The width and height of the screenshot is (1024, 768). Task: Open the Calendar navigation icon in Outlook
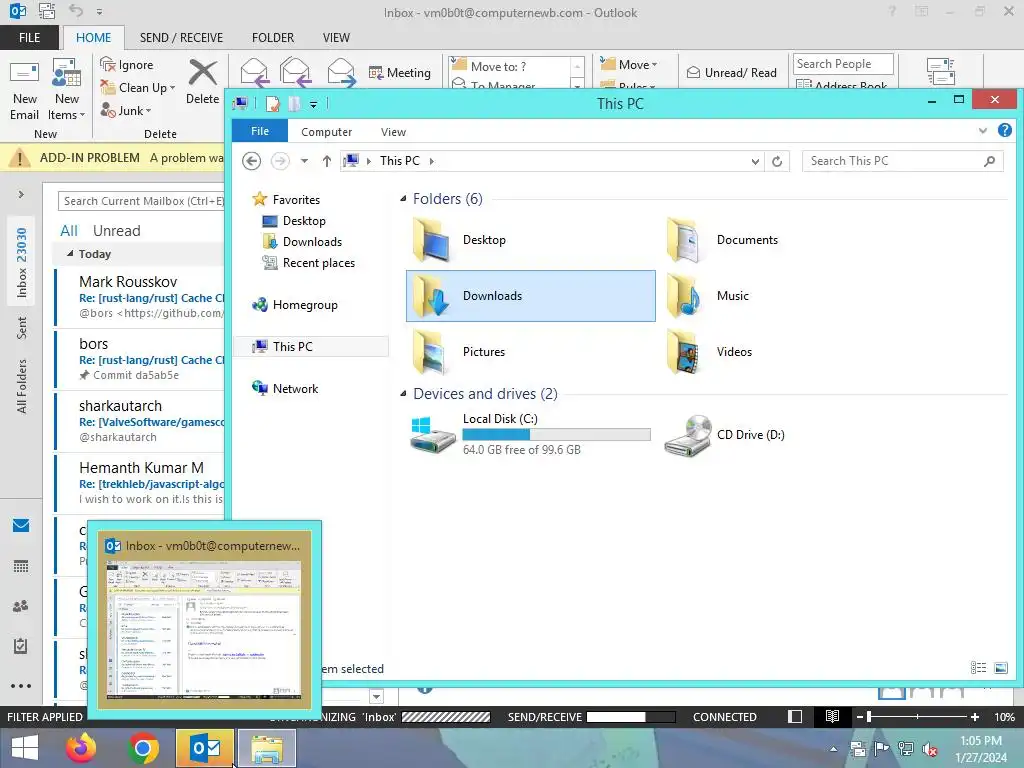click(21, 566)
